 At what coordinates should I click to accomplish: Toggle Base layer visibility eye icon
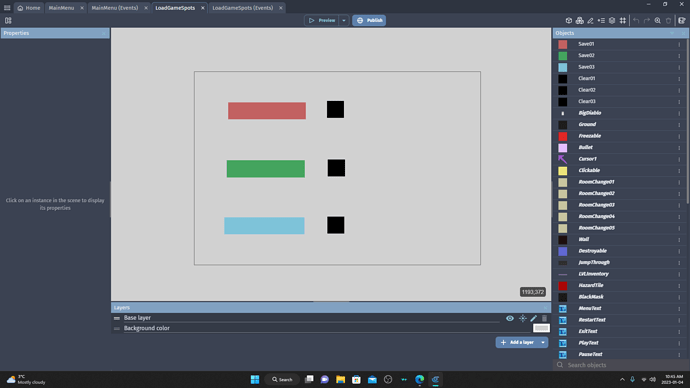[x=510, y=318]
